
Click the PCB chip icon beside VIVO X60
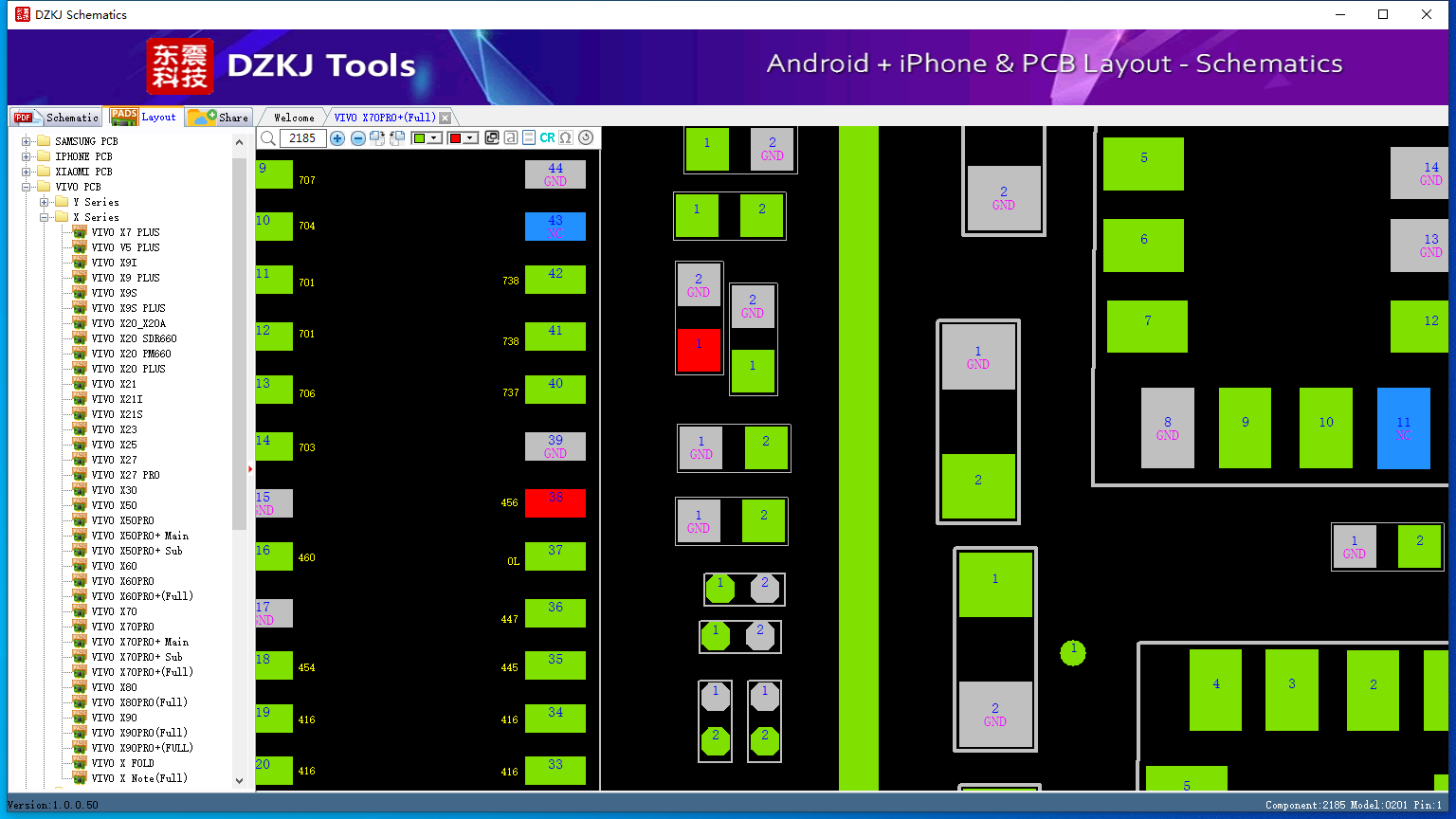[x=80, y=566]
